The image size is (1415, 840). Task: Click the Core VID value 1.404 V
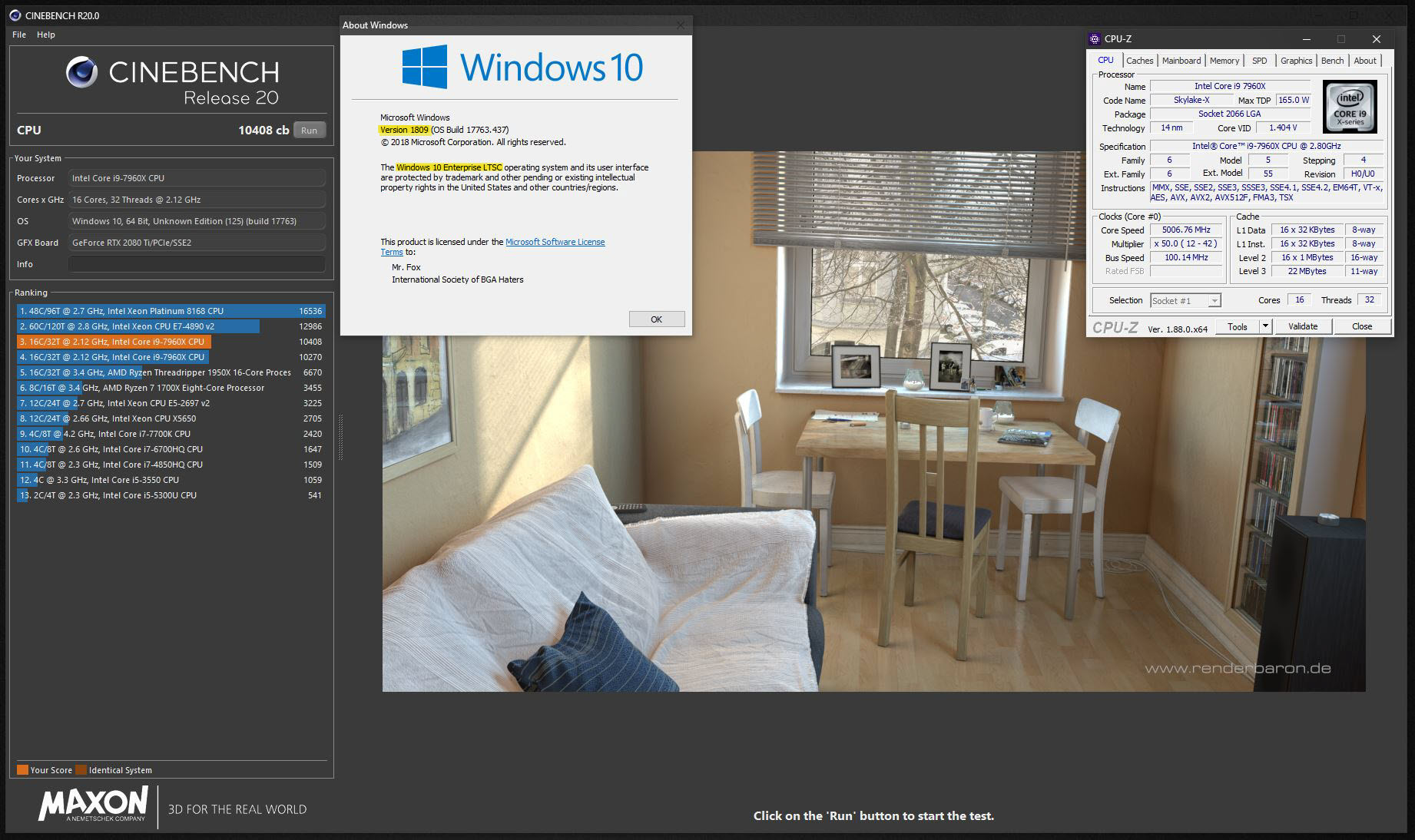(1283, 128)
